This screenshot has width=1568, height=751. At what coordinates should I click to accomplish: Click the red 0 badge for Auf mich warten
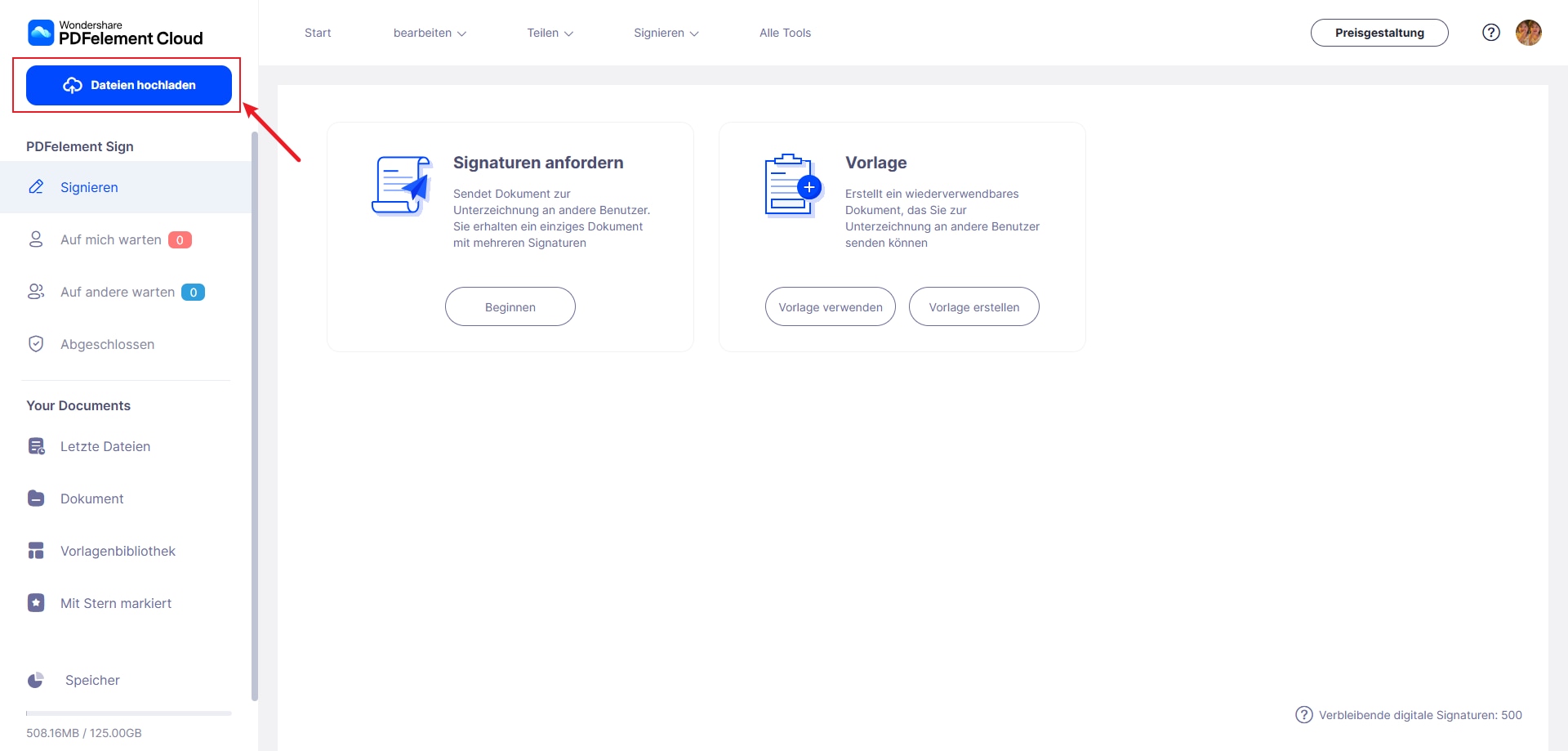point(180,239)
